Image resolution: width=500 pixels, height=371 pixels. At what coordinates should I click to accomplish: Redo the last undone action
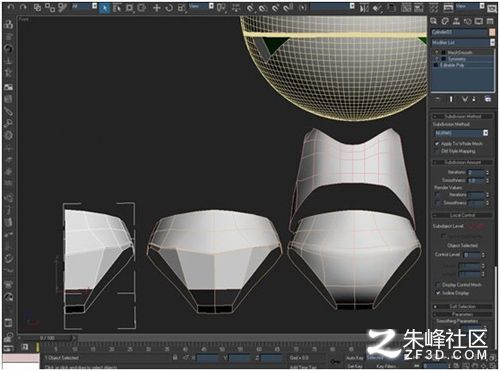pyautogui.click(x=23, y=7)
